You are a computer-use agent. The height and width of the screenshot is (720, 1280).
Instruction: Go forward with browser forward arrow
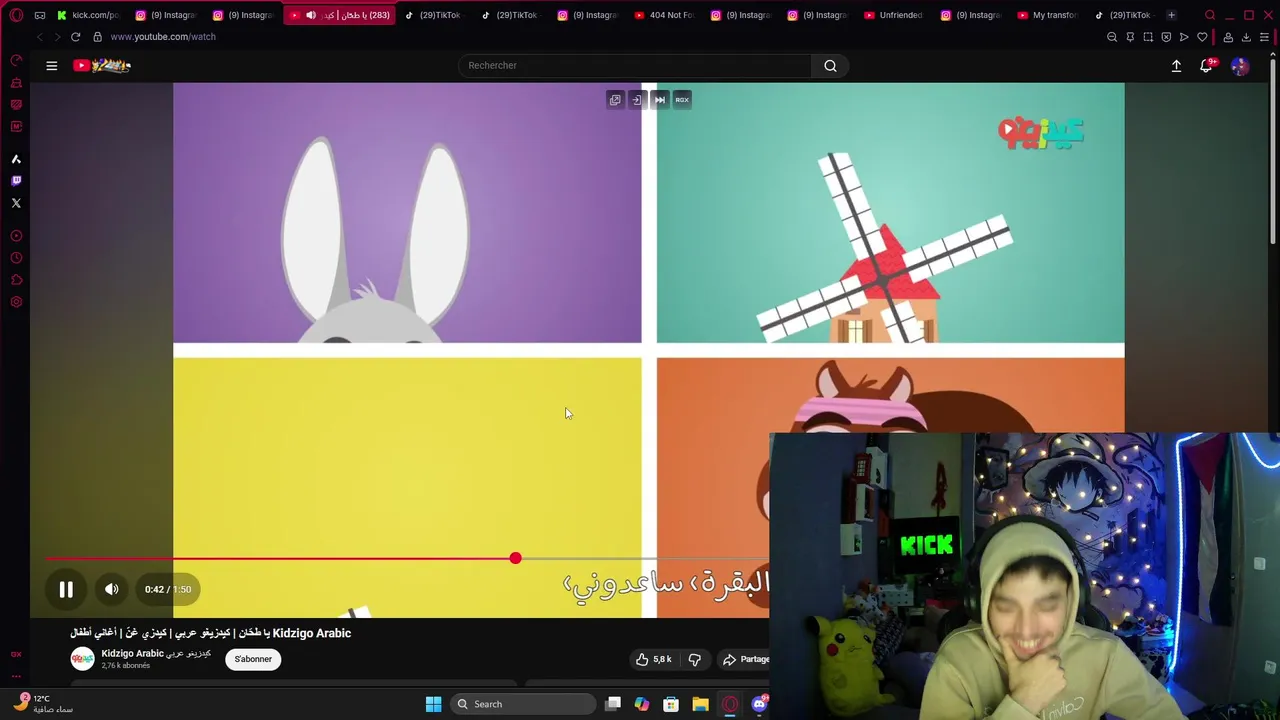(x=57, y=37)
